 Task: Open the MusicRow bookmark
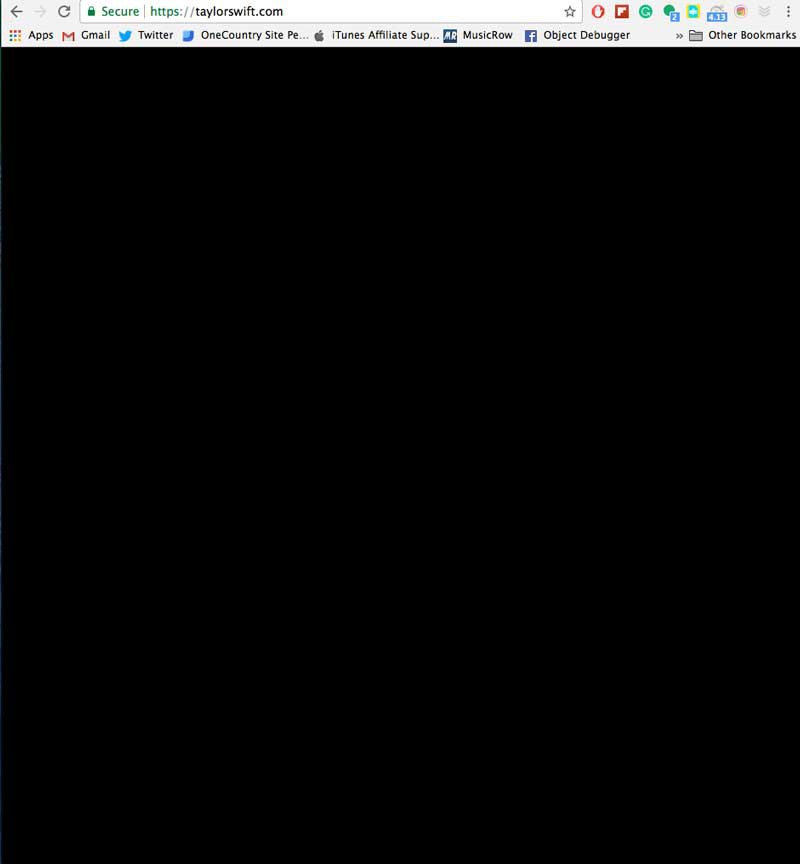pyautogui.click(x=478, y=35)
